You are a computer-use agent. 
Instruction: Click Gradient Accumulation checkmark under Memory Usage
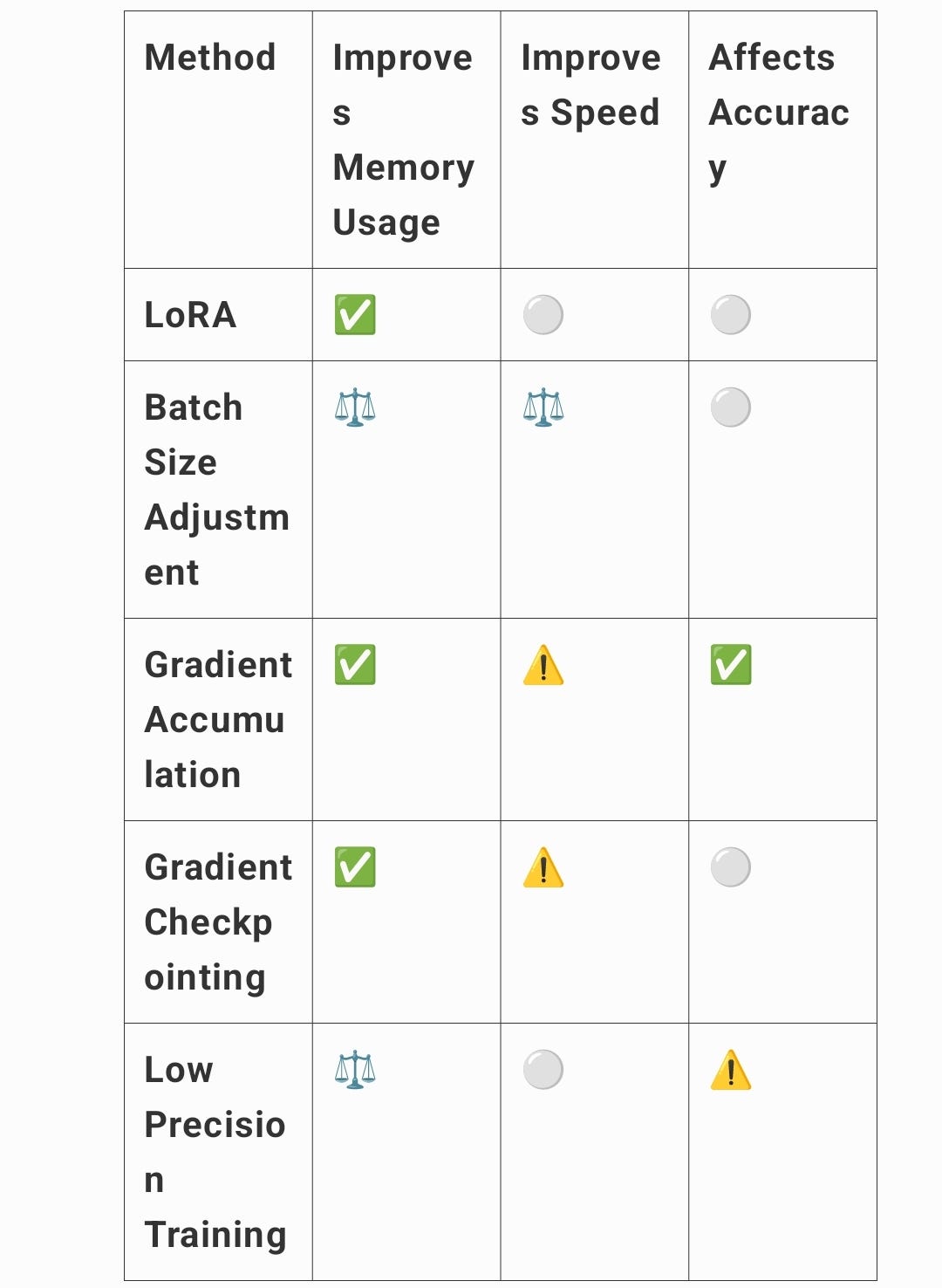point(355,665)
